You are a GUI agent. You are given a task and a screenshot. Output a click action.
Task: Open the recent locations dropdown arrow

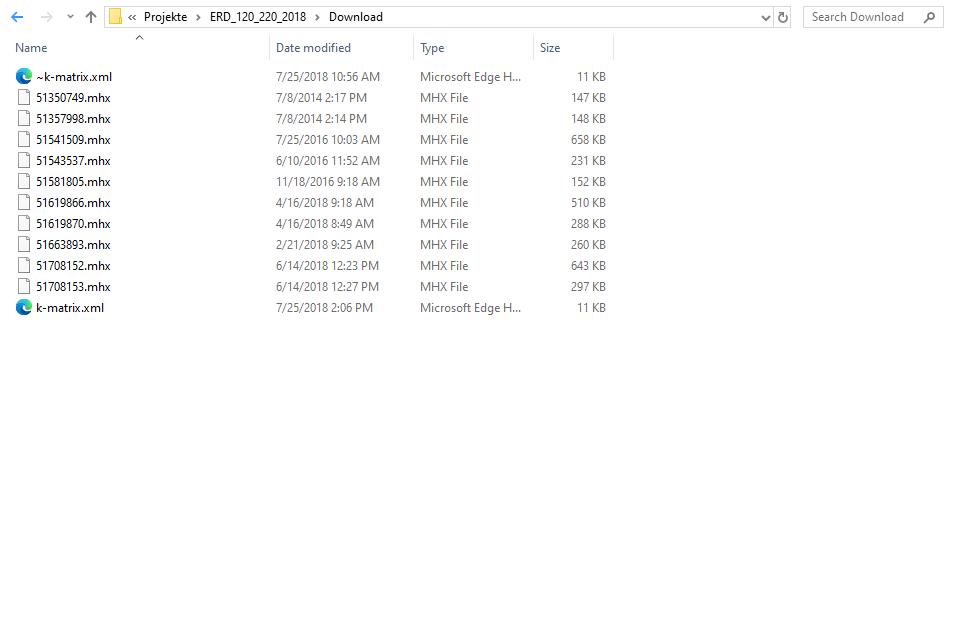pyautogui.click(x=70, y=17)
